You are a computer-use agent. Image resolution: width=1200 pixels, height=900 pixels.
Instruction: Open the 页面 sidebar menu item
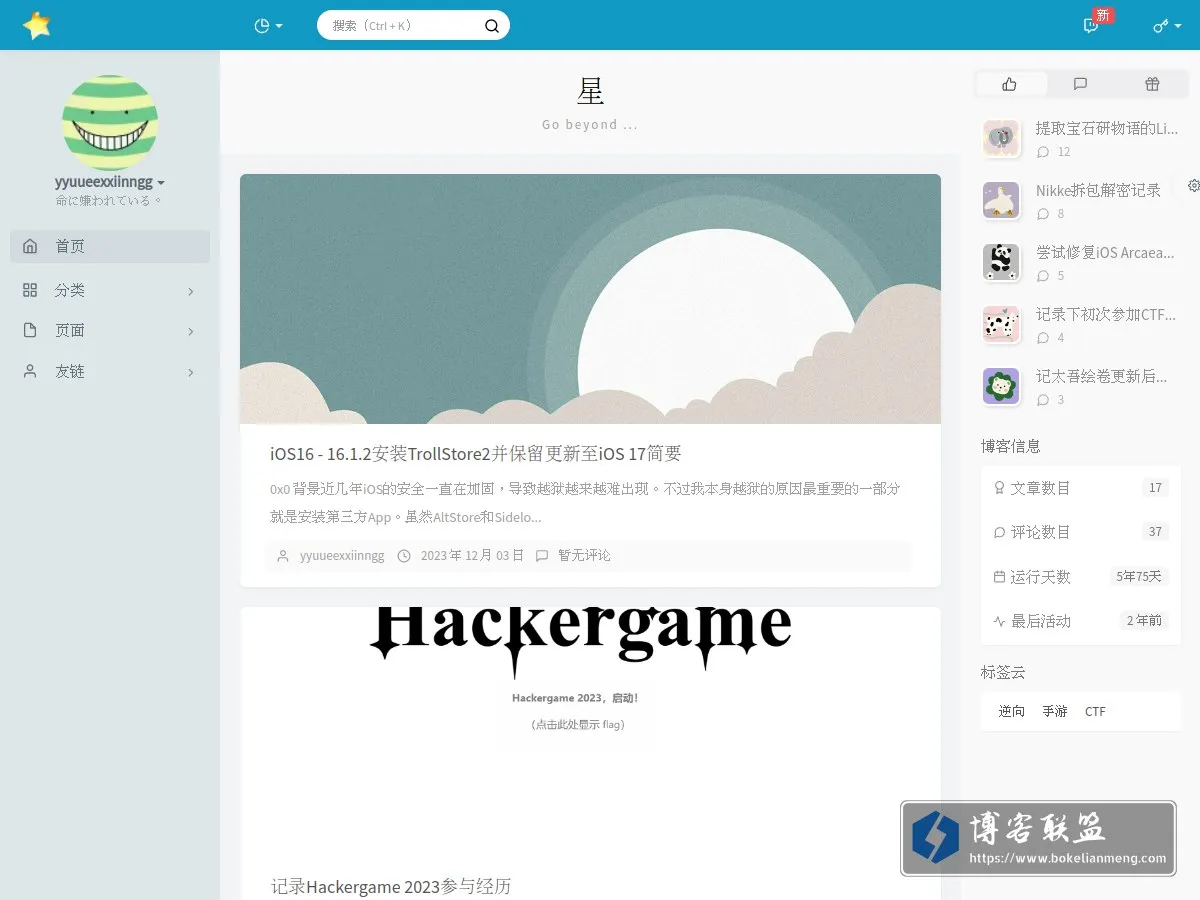tap(110, 330)
